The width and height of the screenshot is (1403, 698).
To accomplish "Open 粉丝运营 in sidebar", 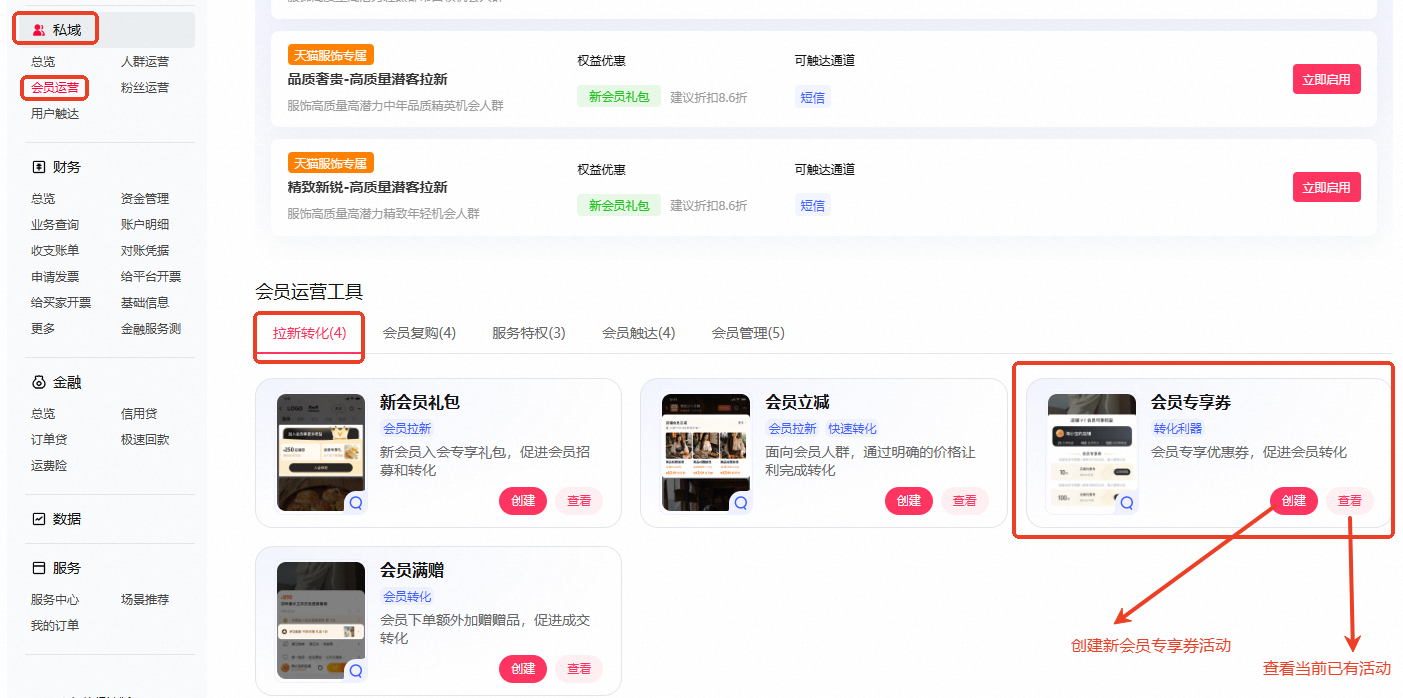I will tap(145, 88).
